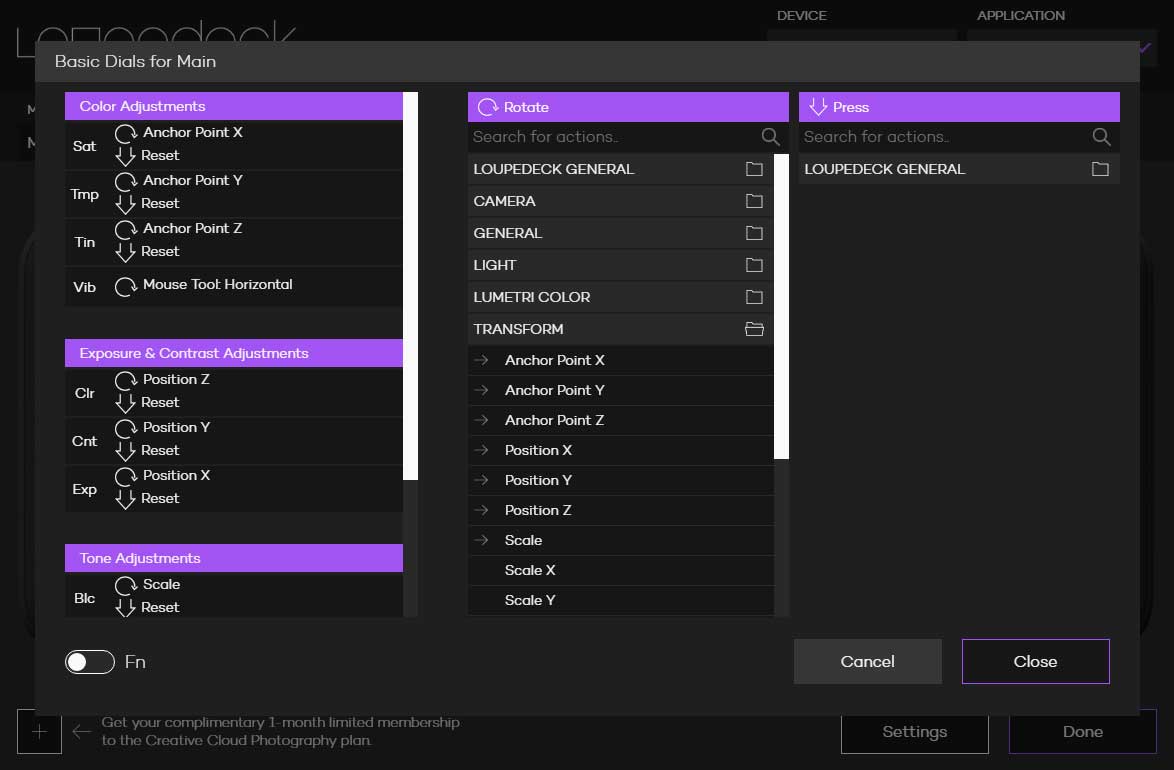
Task: Click the plus icon at bottom left
Action: point(39,731)
